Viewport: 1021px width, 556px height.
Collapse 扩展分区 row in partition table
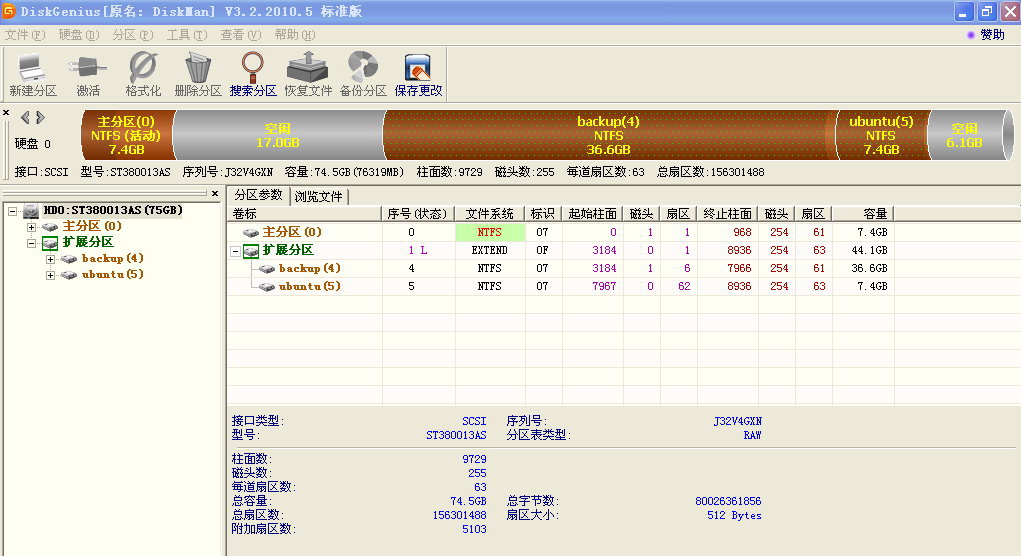tap(236, 251)
